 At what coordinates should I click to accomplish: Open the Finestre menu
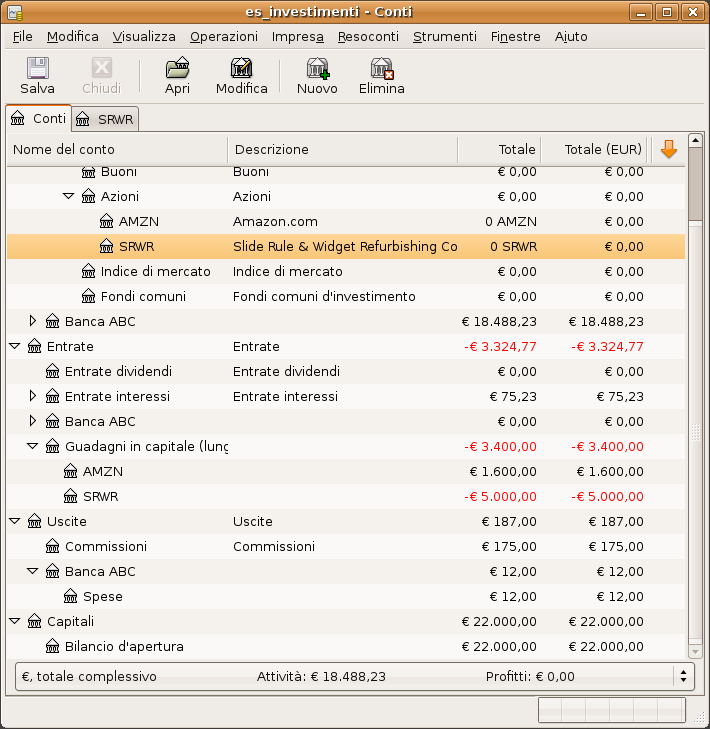[x=516, y=37]
